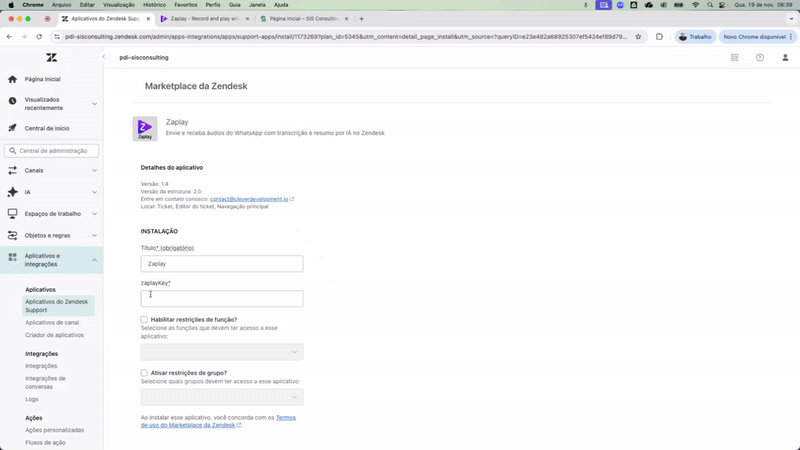
Task: Expand the Canais section chevron
Action: (94, 171)
